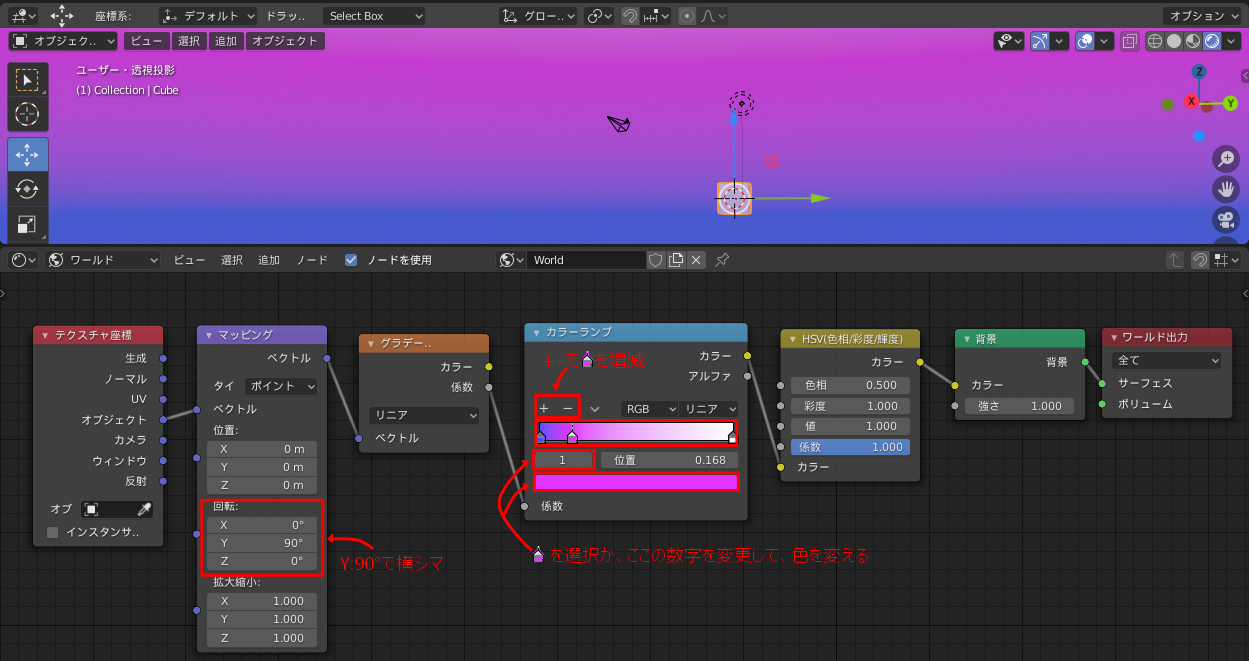Switch to Solid viewport shading

tap(1172, 41)
